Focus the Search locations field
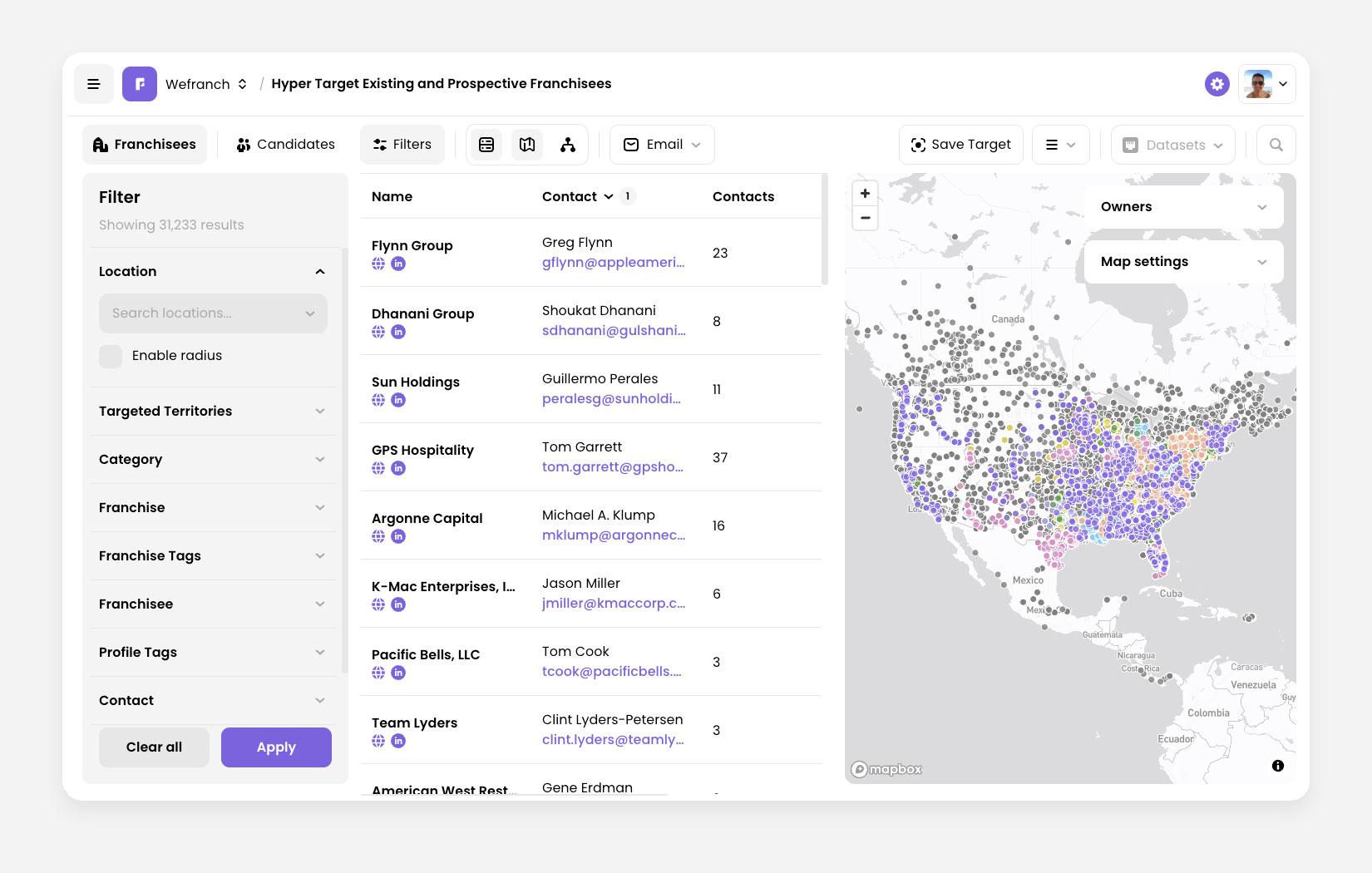Screen dimensions: 1372x873 pos(213,313)
